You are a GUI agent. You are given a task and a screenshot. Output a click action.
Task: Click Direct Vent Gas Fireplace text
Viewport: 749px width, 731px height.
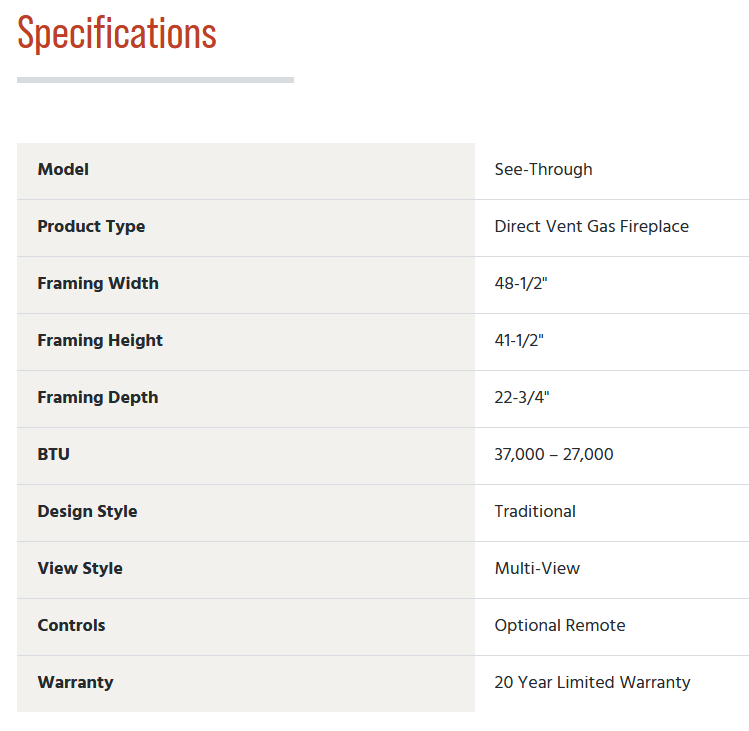coord(592,226)
